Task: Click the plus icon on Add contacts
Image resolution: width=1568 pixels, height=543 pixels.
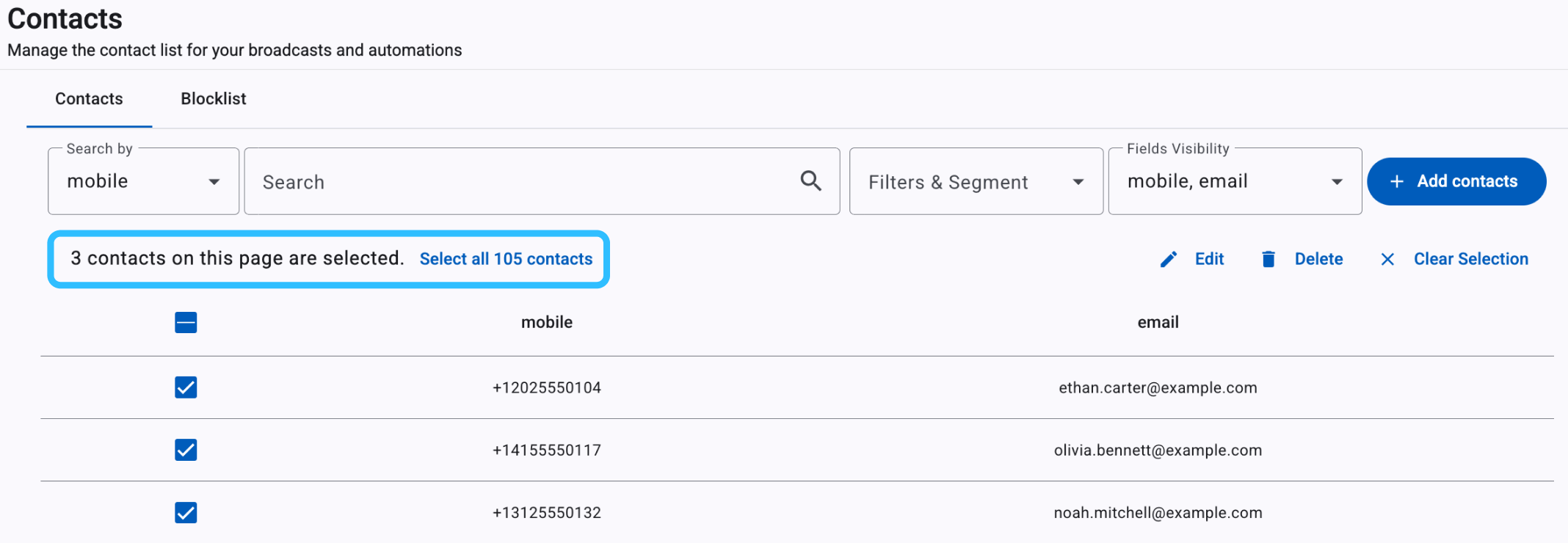Action: [x=1397, y=181]
